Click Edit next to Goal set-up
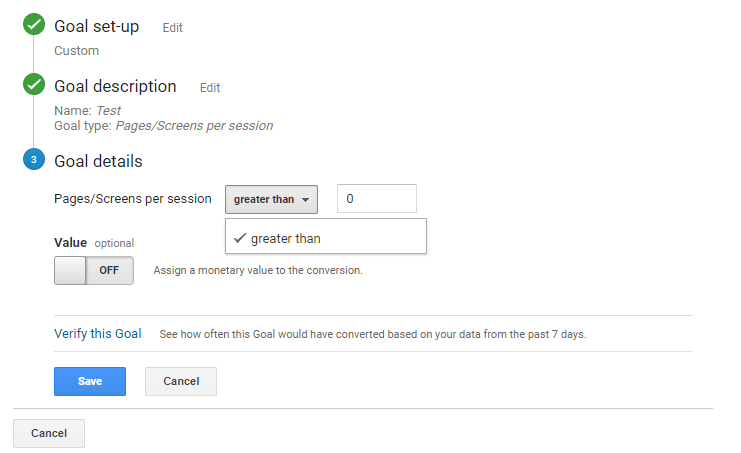 click(x=172, y=28)
